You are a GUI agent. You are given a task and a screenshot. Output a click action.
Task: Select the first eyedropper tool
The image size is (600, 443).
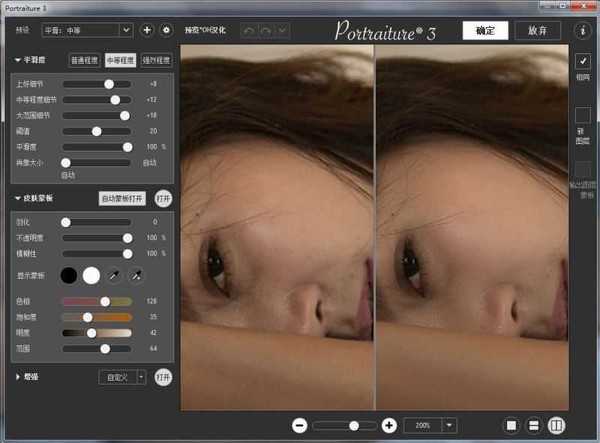115,275
